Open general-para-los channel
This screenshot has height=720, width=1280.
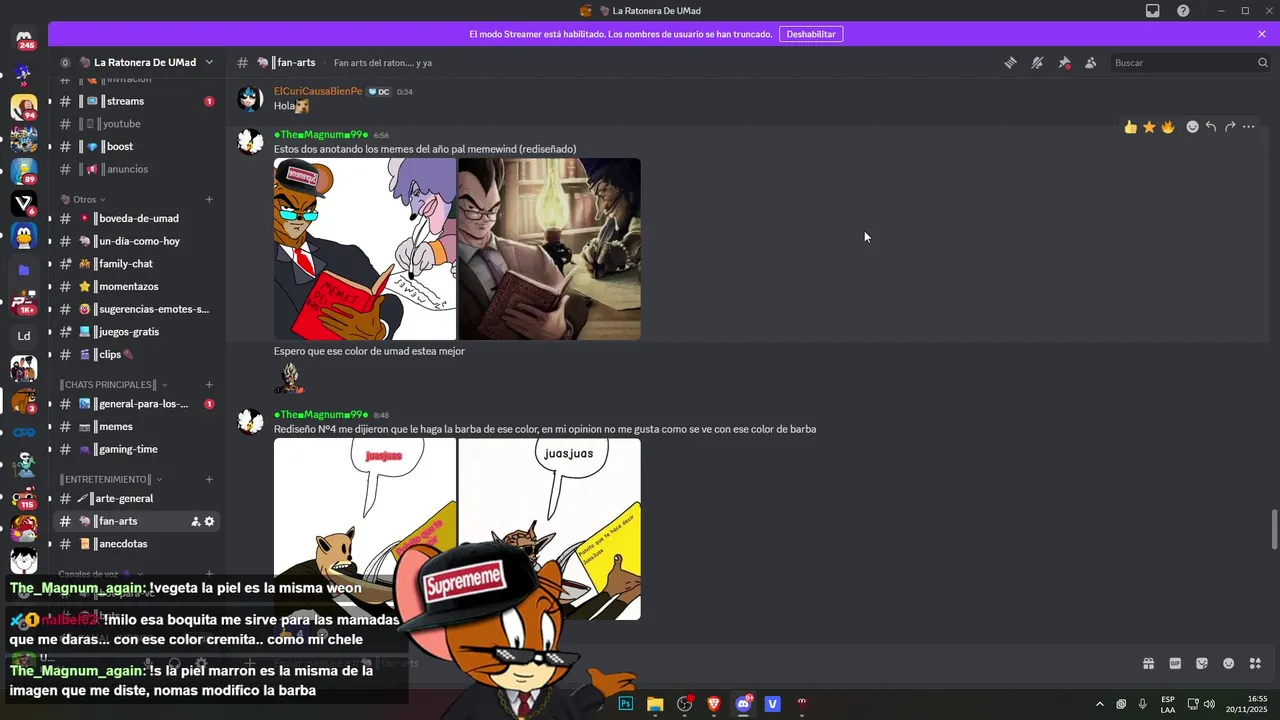(135, 404)
